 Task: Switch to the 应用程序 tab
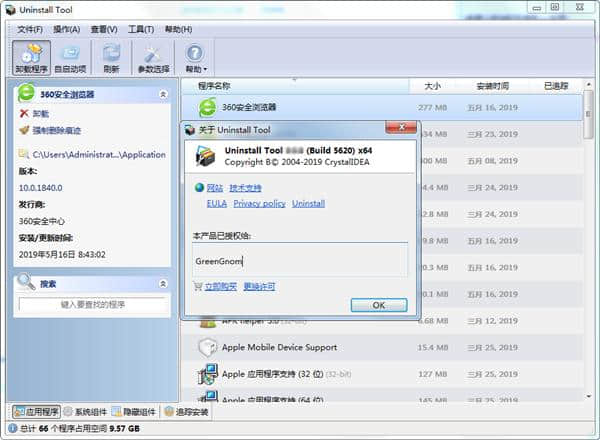point(36,412)
